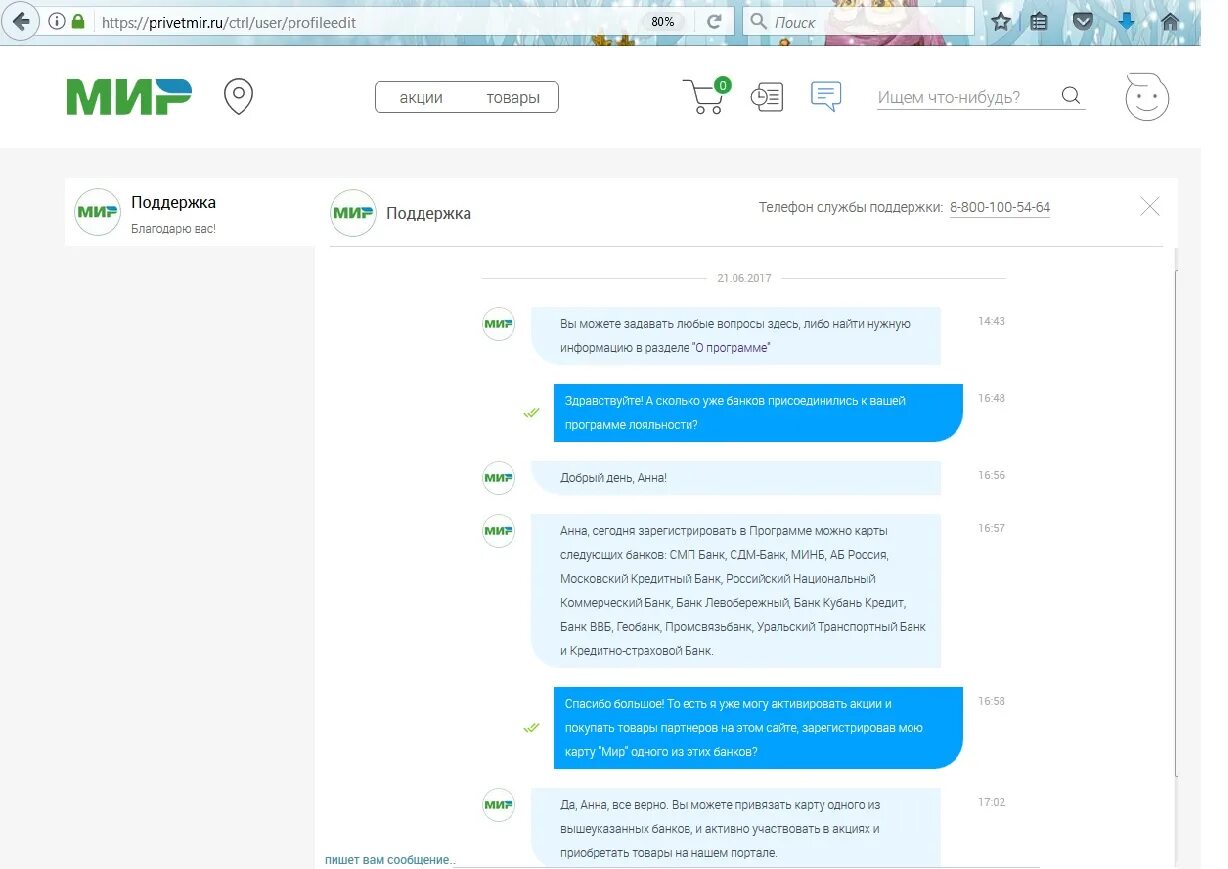The width and height of the screenshot is (1228, 869).
Task: Click the browser back arrow button
Action: 20,21
